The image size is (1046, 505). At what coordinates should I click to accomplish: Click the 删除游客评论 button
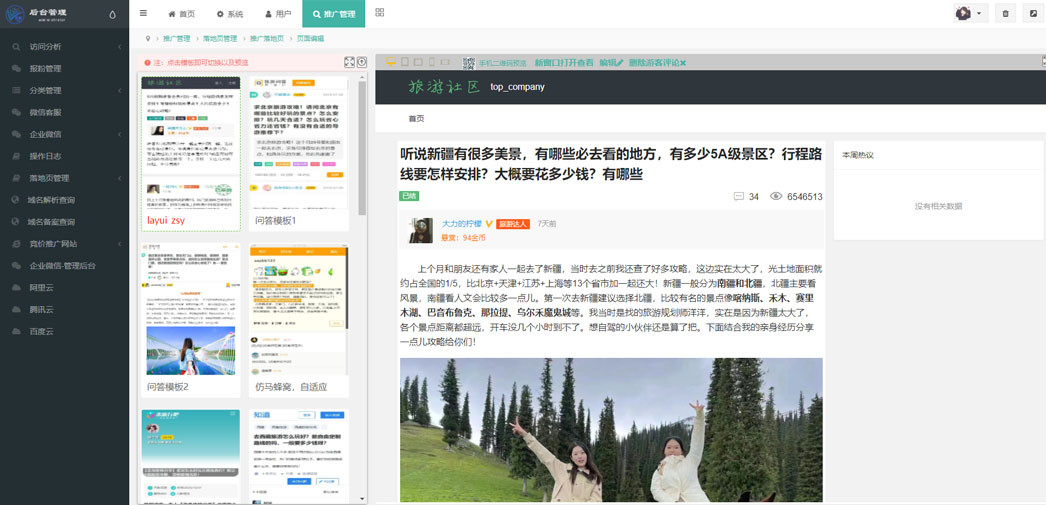point(657,62)
